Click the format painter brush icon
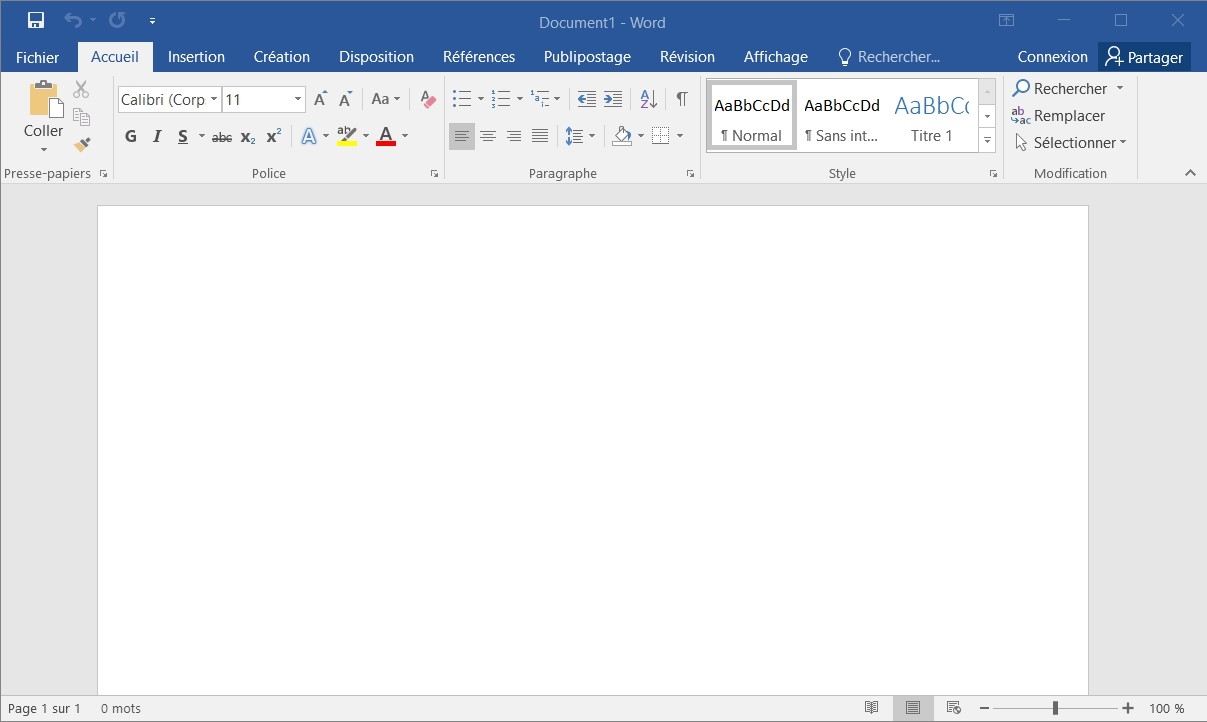1207x722 pixels. point(82,145)
